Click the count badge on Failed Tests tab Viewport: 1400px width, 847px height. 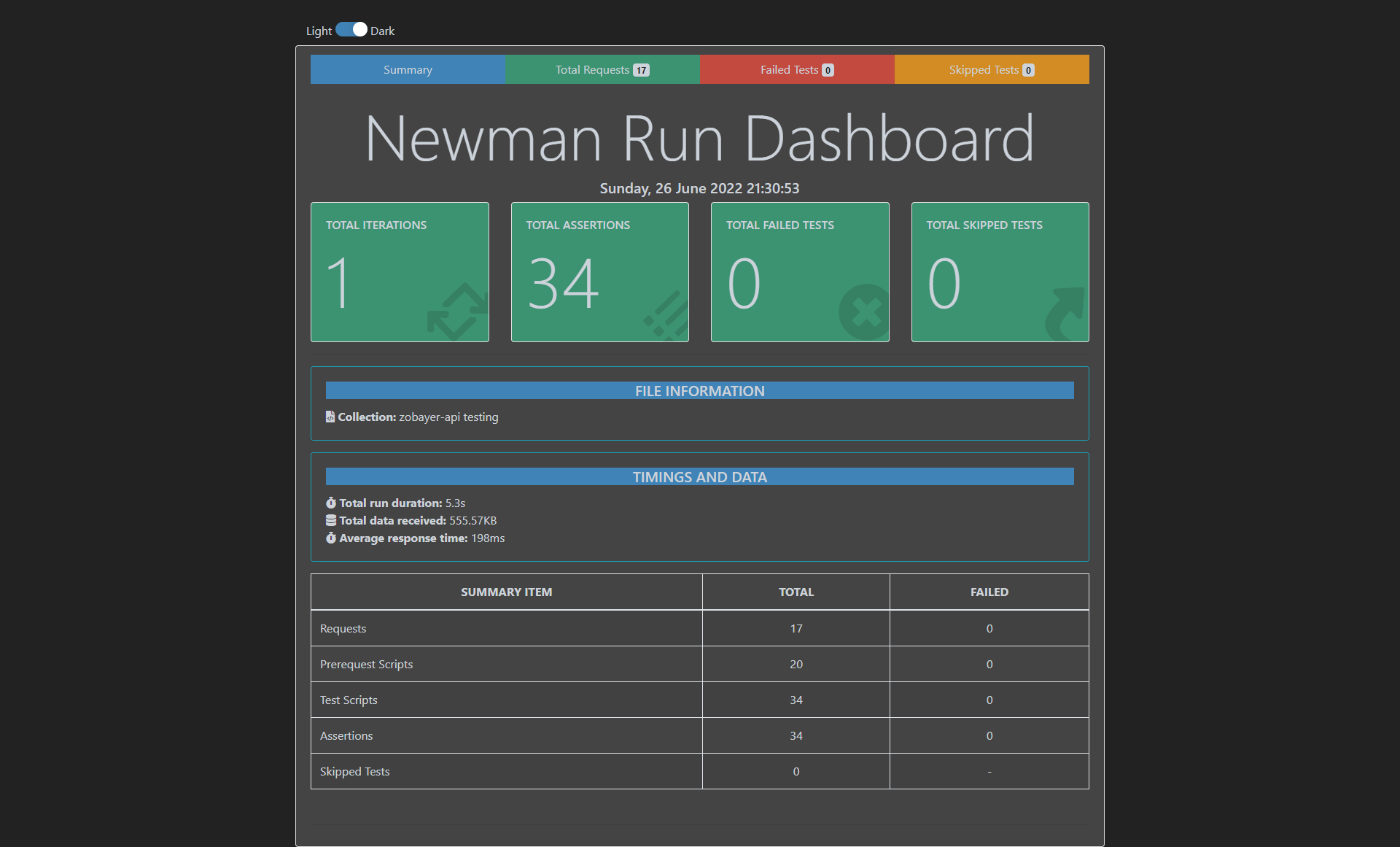point(828,69)
